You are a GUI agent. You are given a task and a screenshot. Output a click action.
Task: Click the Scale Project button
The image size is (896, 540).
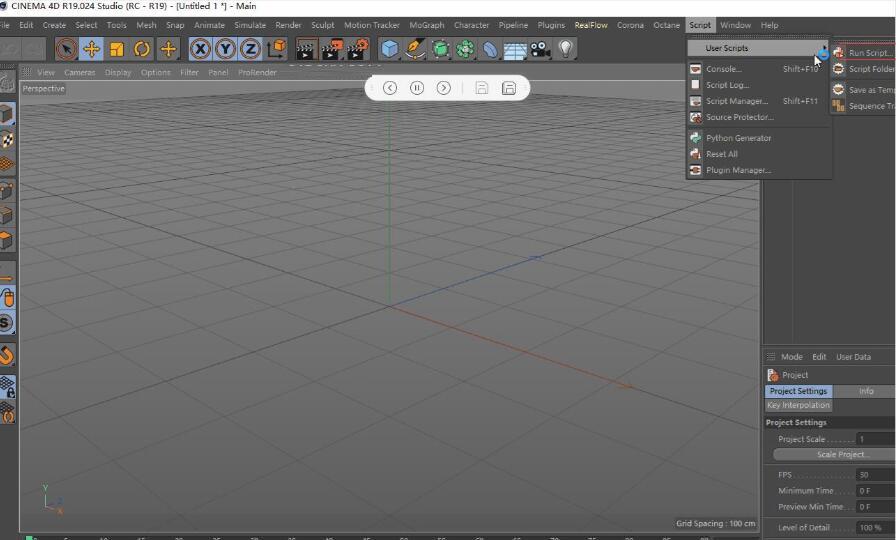(835, 454)
